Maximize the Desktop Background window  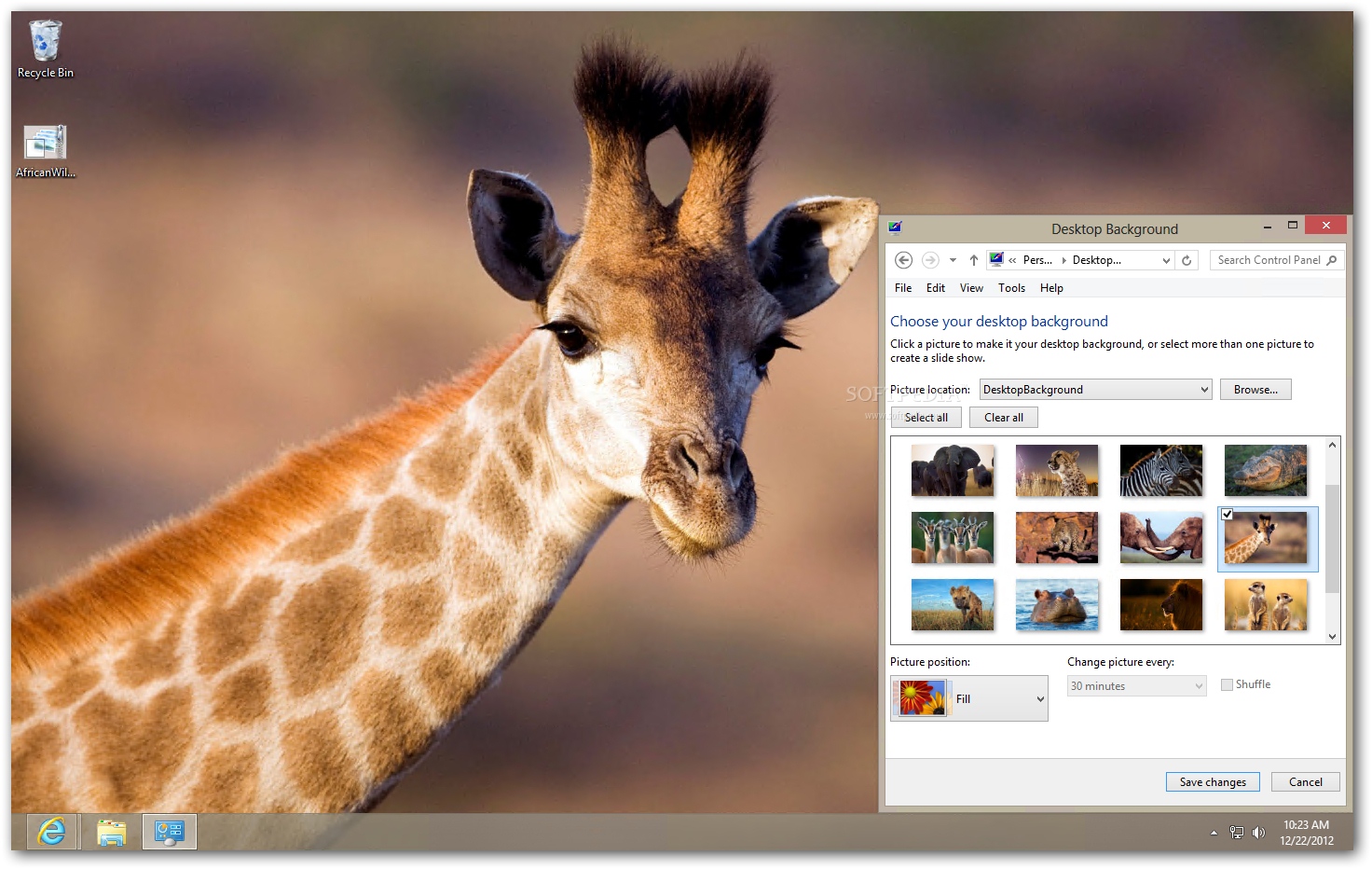click(x=1293, y=226)
